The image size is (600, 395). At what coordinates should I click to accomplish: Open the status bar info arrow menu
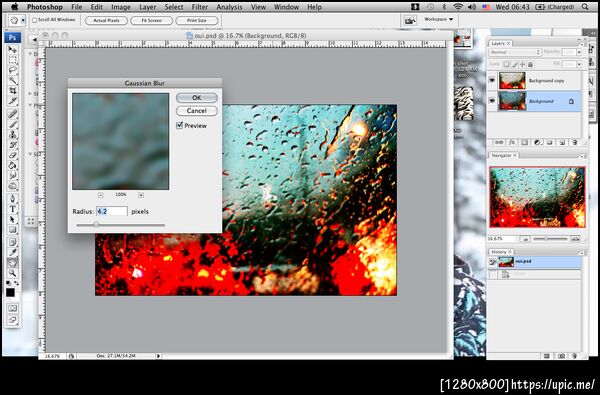[158, 356]
